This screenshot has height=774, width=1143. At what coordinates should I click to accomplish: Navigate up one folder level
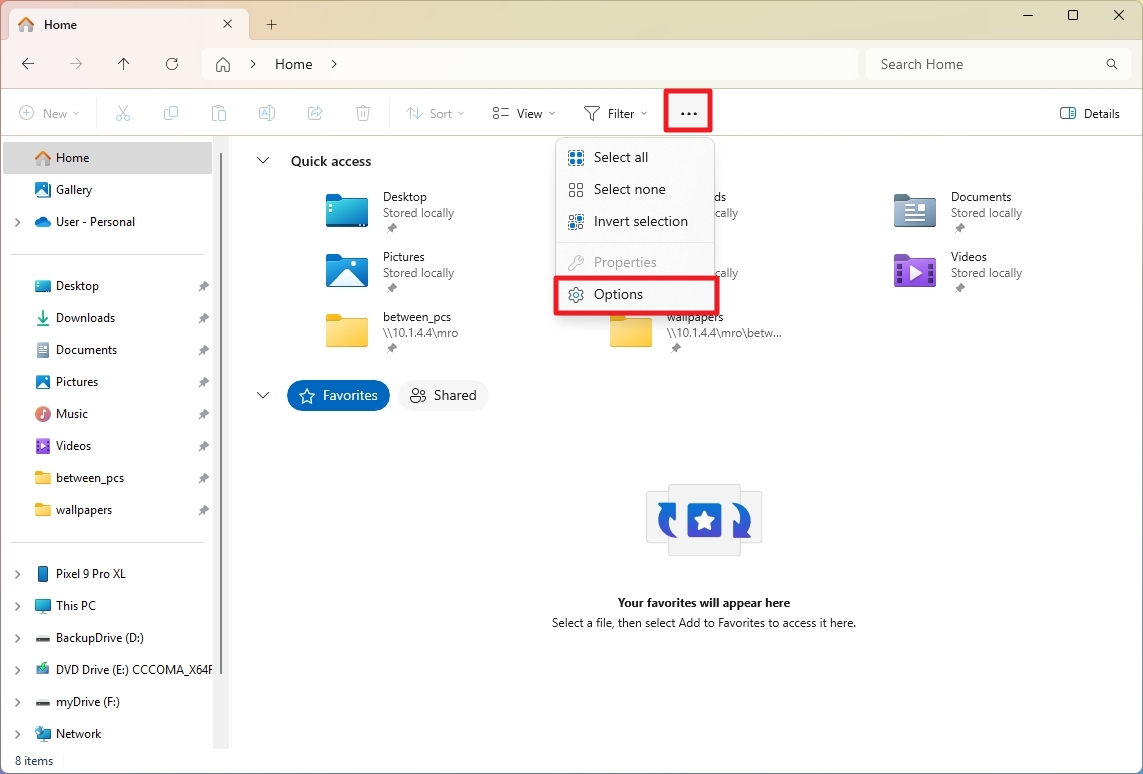pos(123,63)
